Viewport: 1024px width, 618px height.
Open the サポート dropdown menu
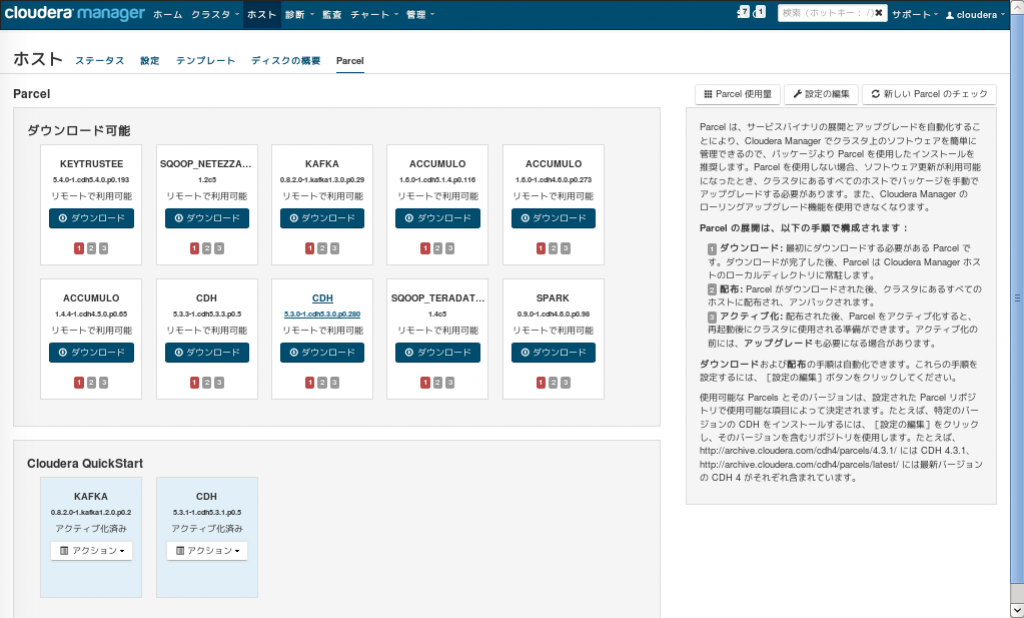coord(915,14)
